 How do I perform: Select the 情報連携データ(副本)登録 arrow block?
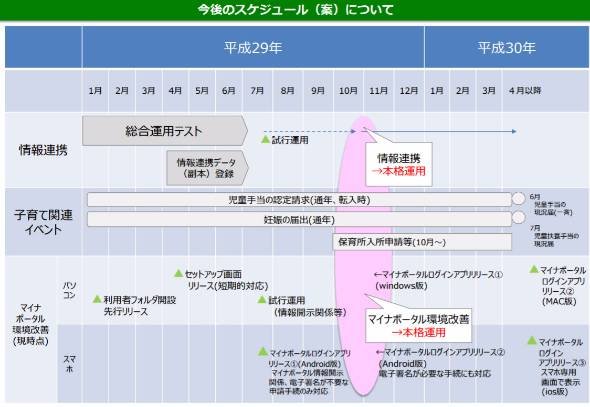207,168
